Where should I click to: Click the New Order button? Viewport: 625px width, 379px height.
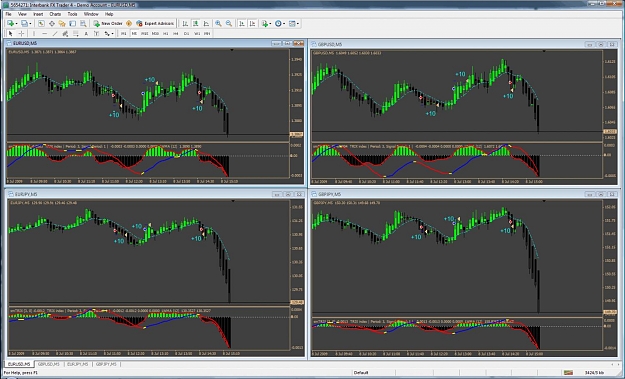tap(108, 24)
